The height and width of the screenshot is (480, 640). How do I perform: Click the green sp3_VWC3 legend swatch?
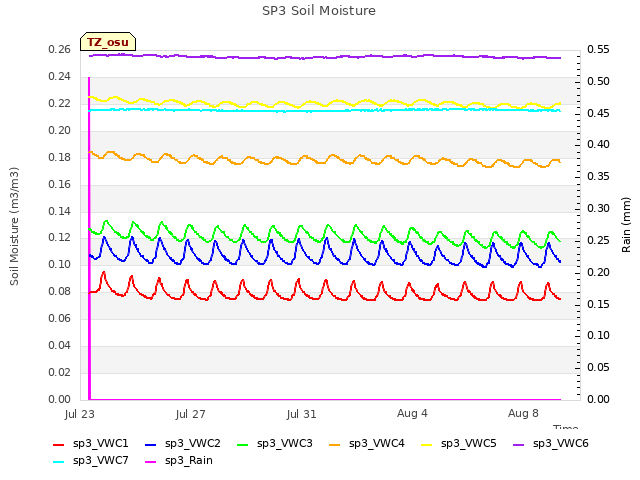[243, 444]
